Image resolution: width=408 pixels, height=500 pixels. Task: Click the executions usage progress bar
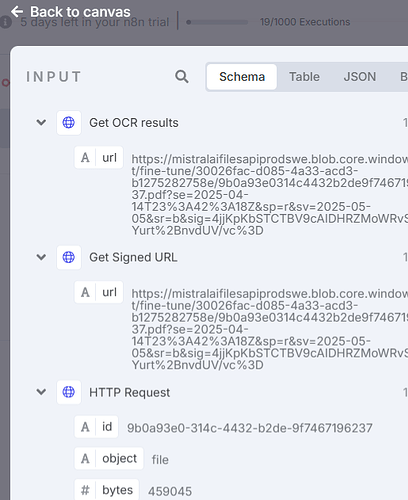(217, 22)
